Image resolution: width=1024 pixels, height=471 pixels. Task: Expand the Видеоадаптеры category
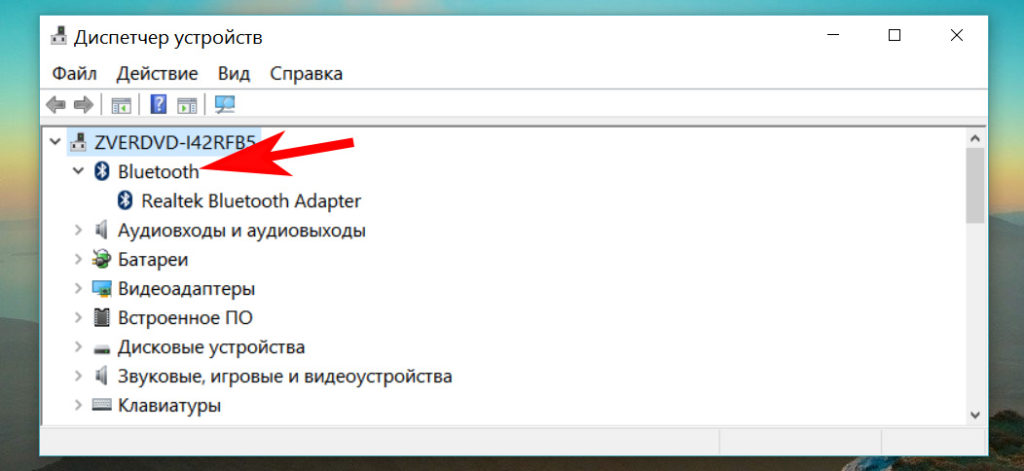pyautogui.click(x=78, y=289)
